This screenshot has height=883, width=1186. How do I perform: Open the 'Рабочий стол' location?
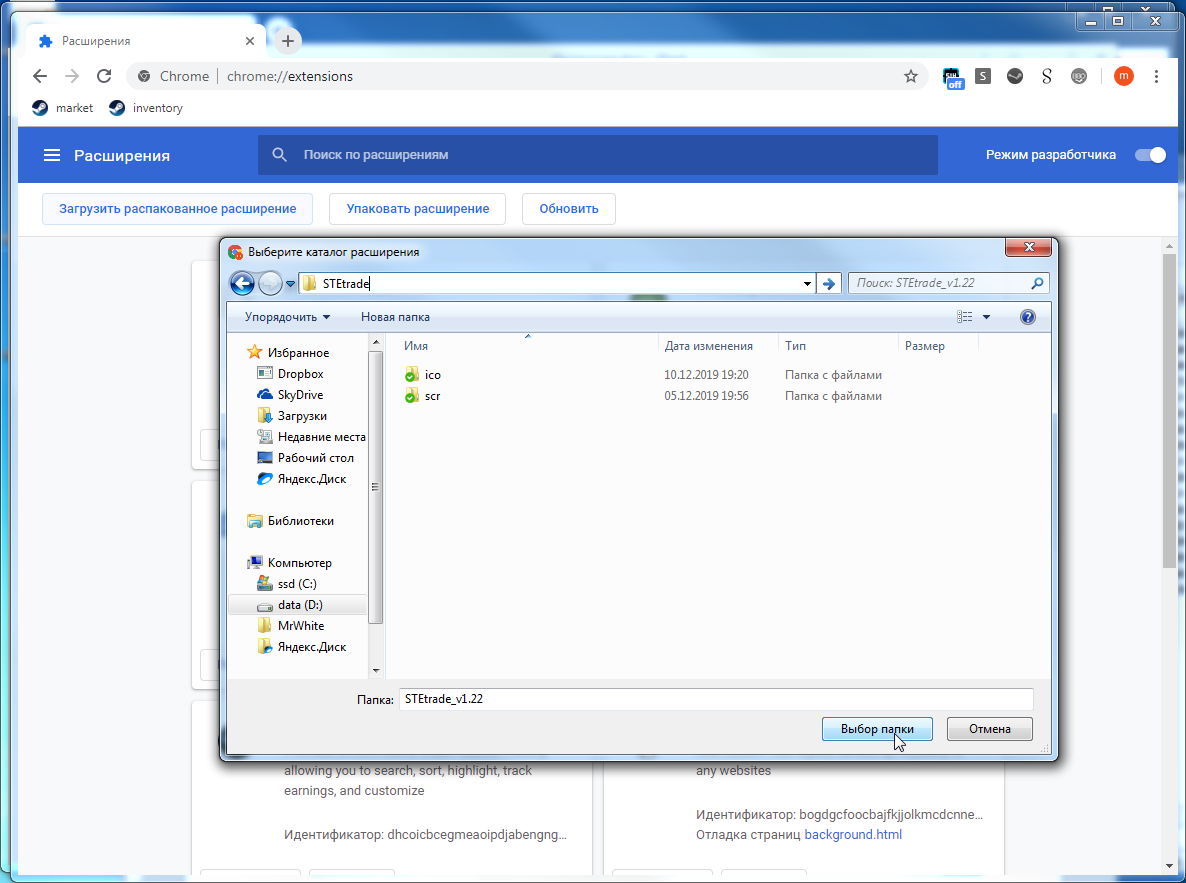315,458
